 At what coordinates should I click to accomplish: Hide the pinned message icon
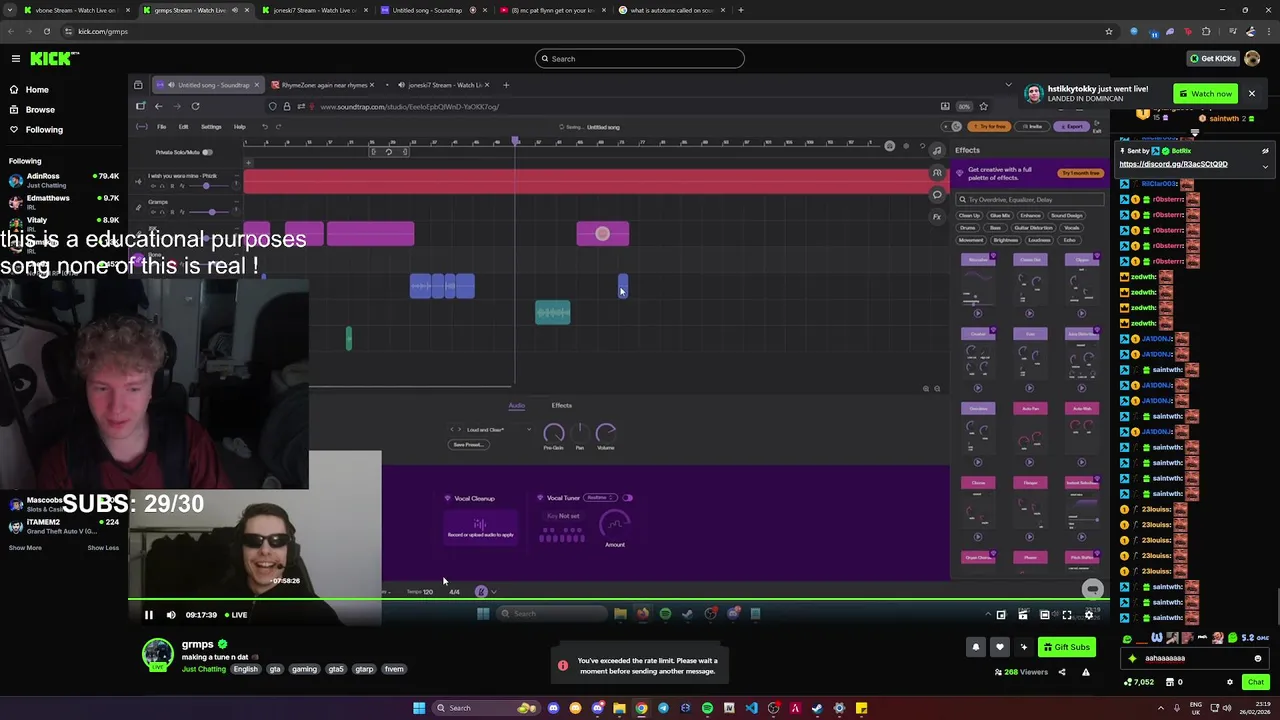click(x=1265, y=151)
